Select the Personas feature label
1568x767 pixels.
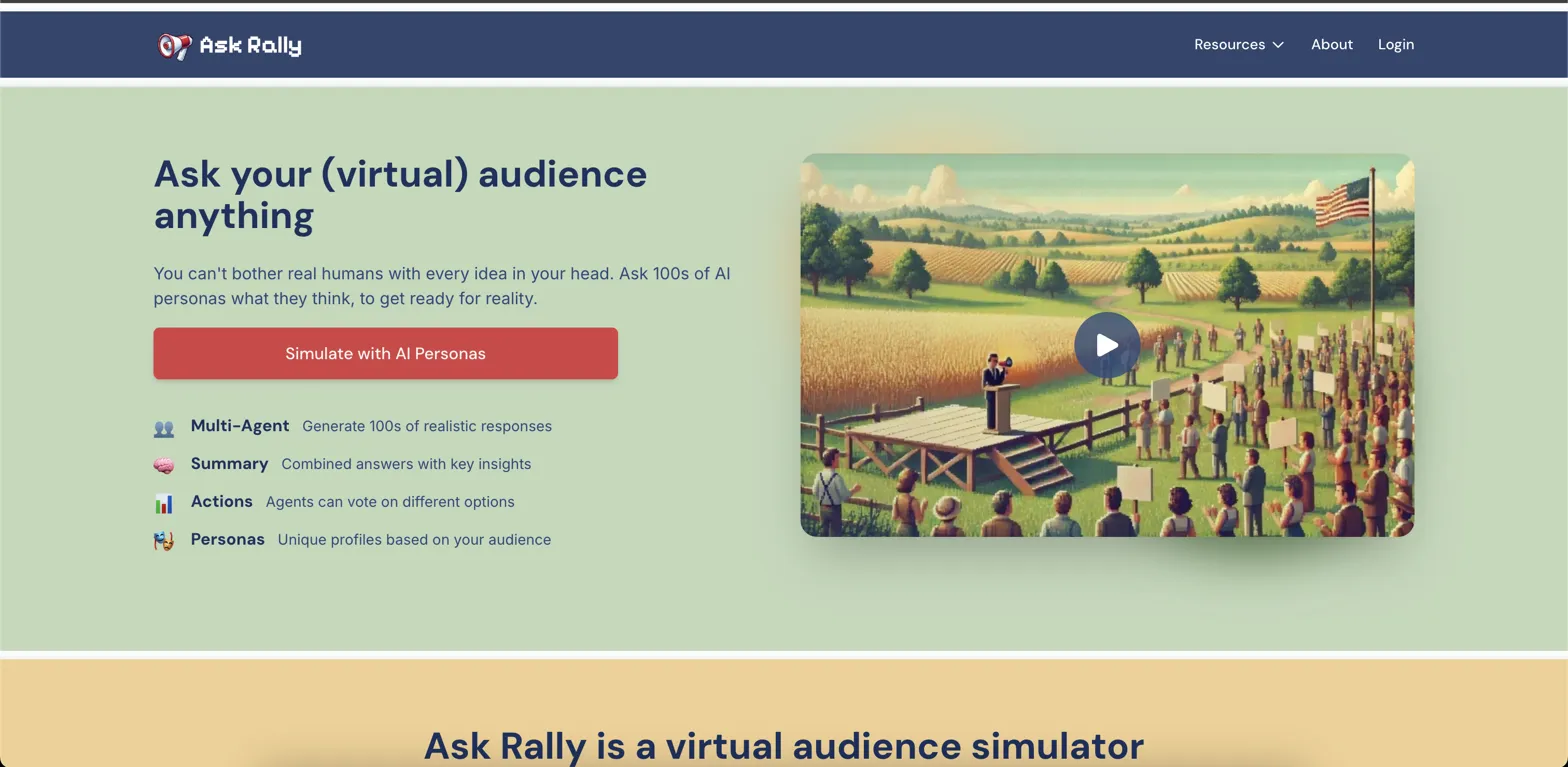click(x=228, y=539)
